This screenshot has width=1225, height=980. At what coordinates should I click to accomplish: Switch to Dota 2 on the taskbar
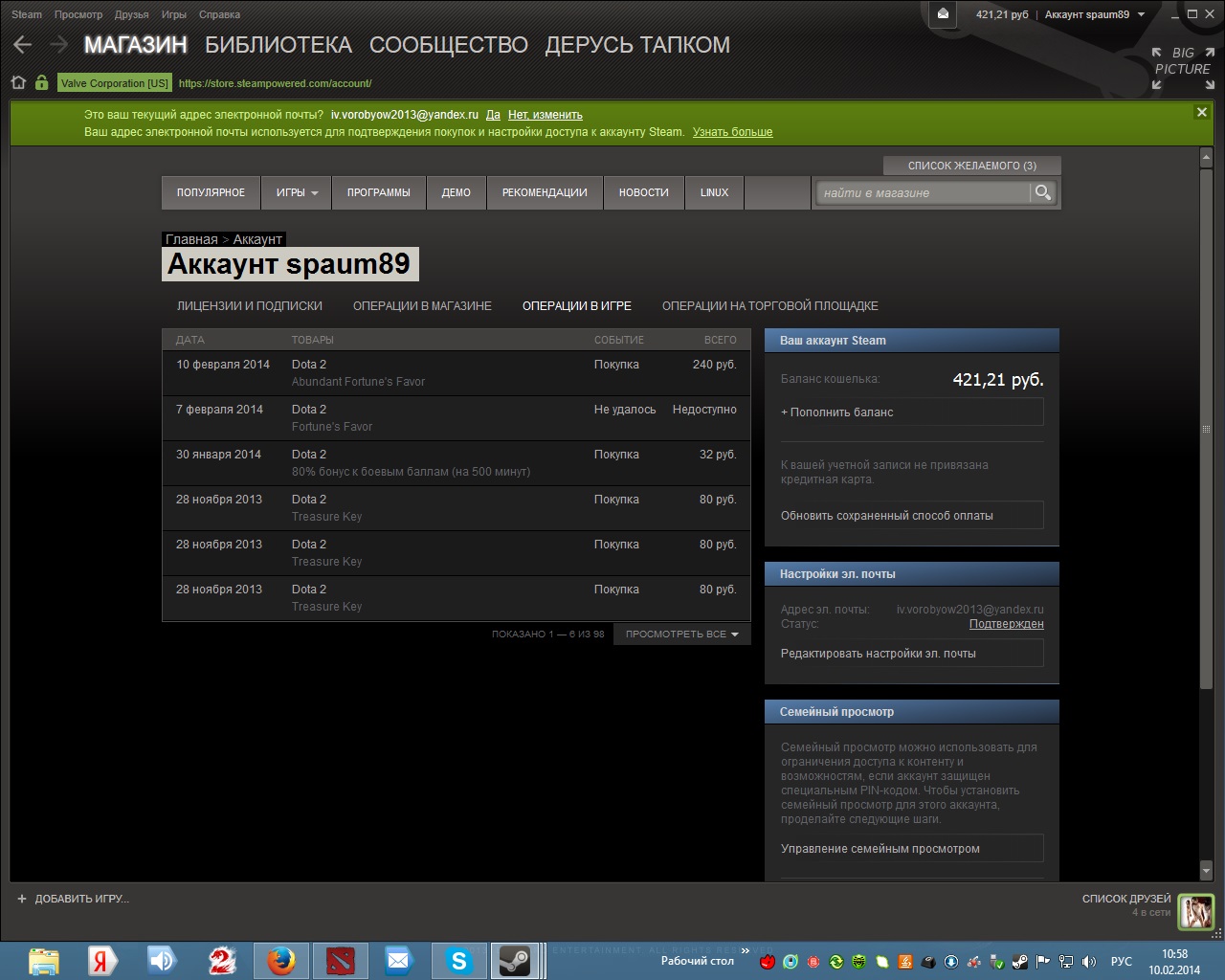[x=341, y=961]
